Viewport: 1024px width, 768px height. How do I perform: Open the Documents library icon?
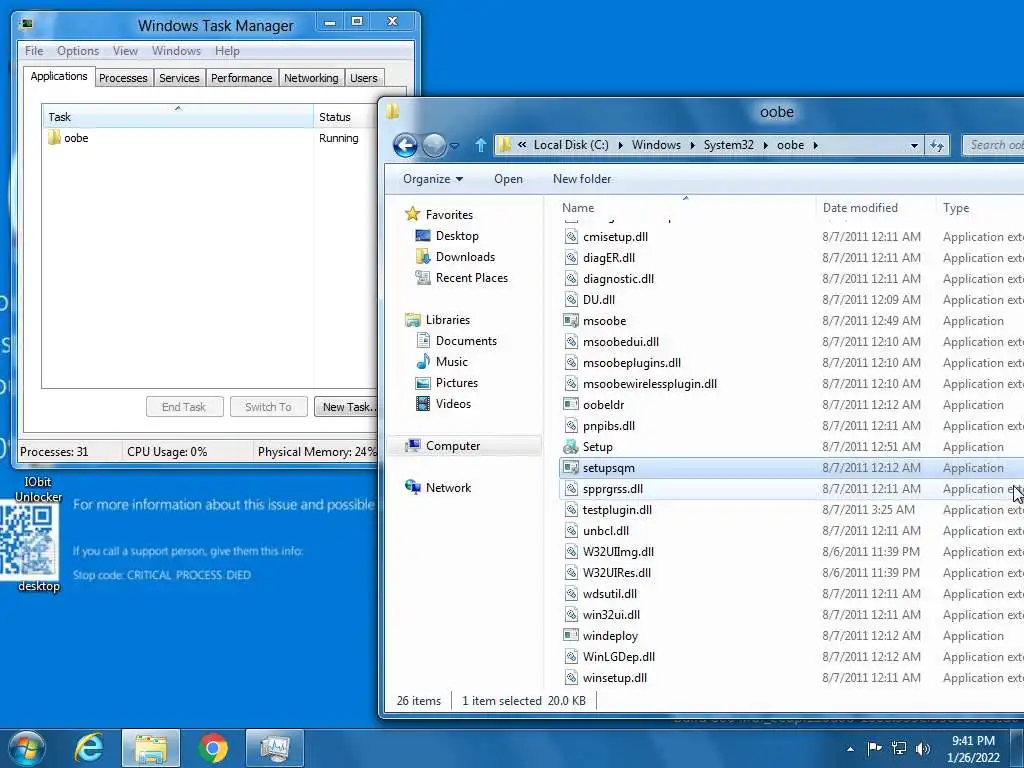[423, 341]
